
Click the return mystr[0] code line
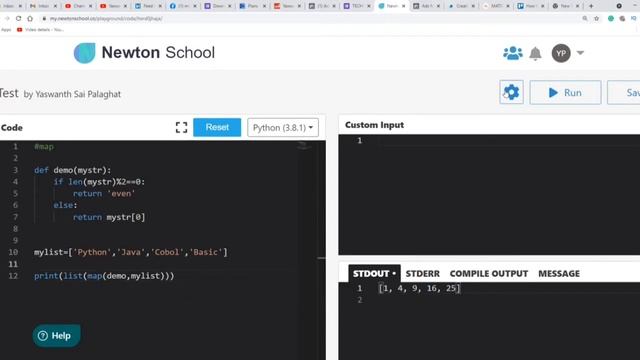109,217
